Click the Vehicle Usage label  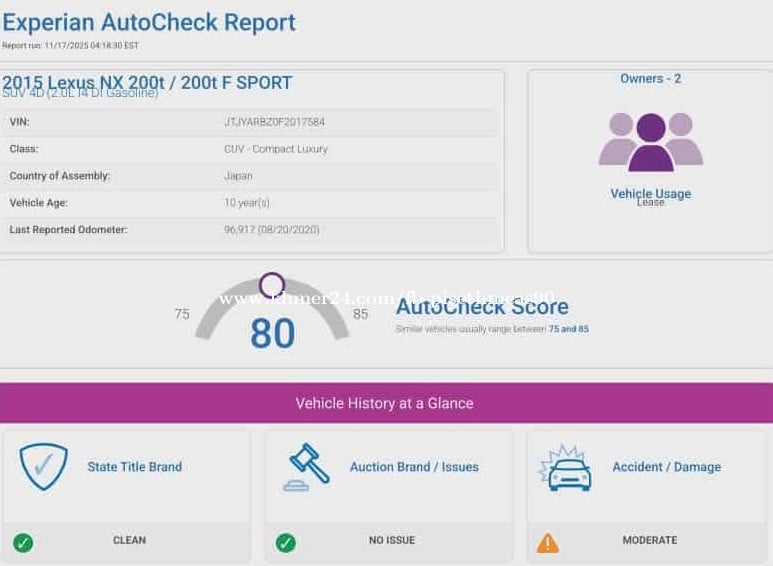[x=650, y=193]
